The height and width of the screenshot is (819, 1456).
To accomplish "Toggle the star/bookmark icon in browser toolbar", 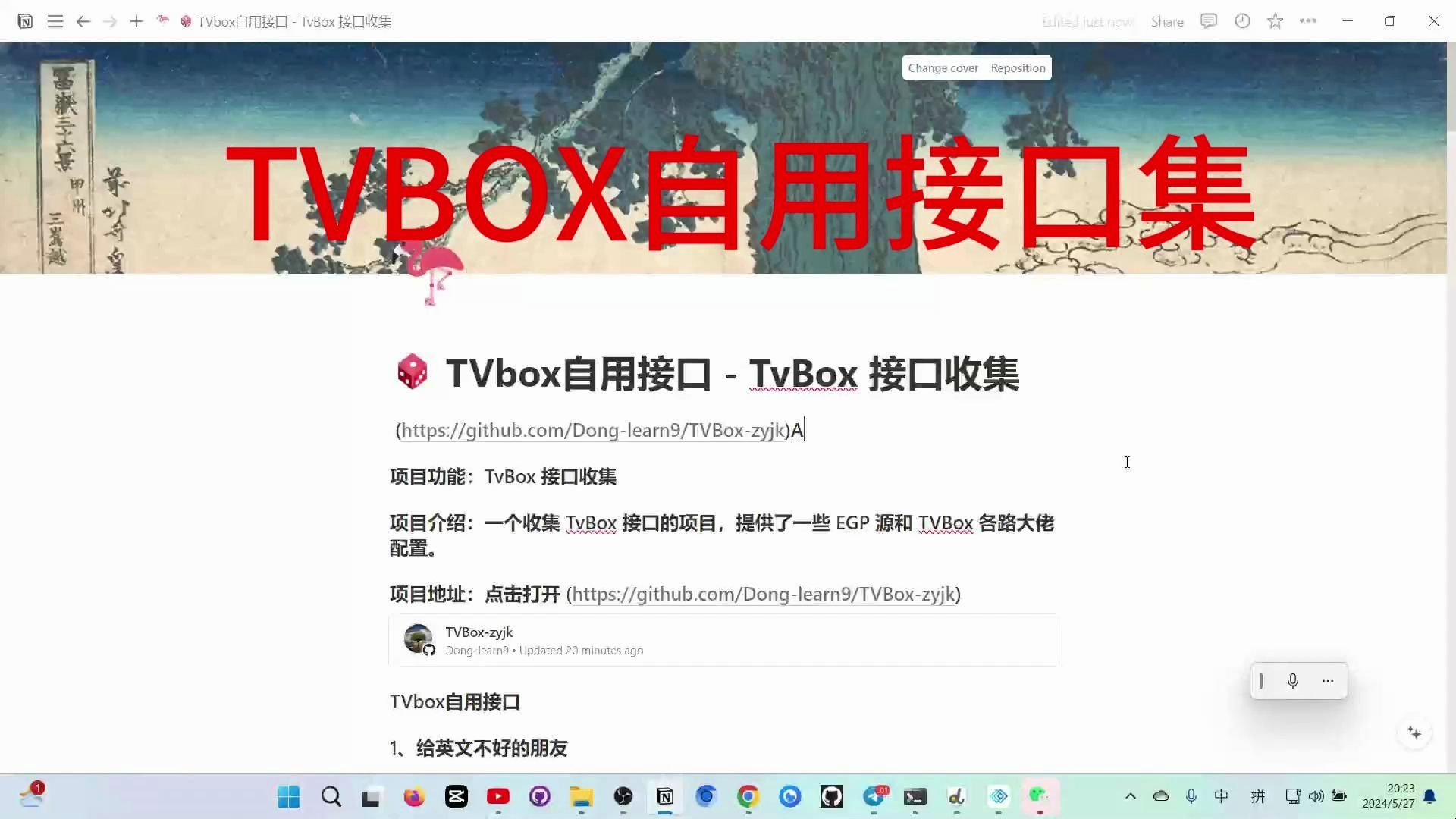I will 1276,21.
